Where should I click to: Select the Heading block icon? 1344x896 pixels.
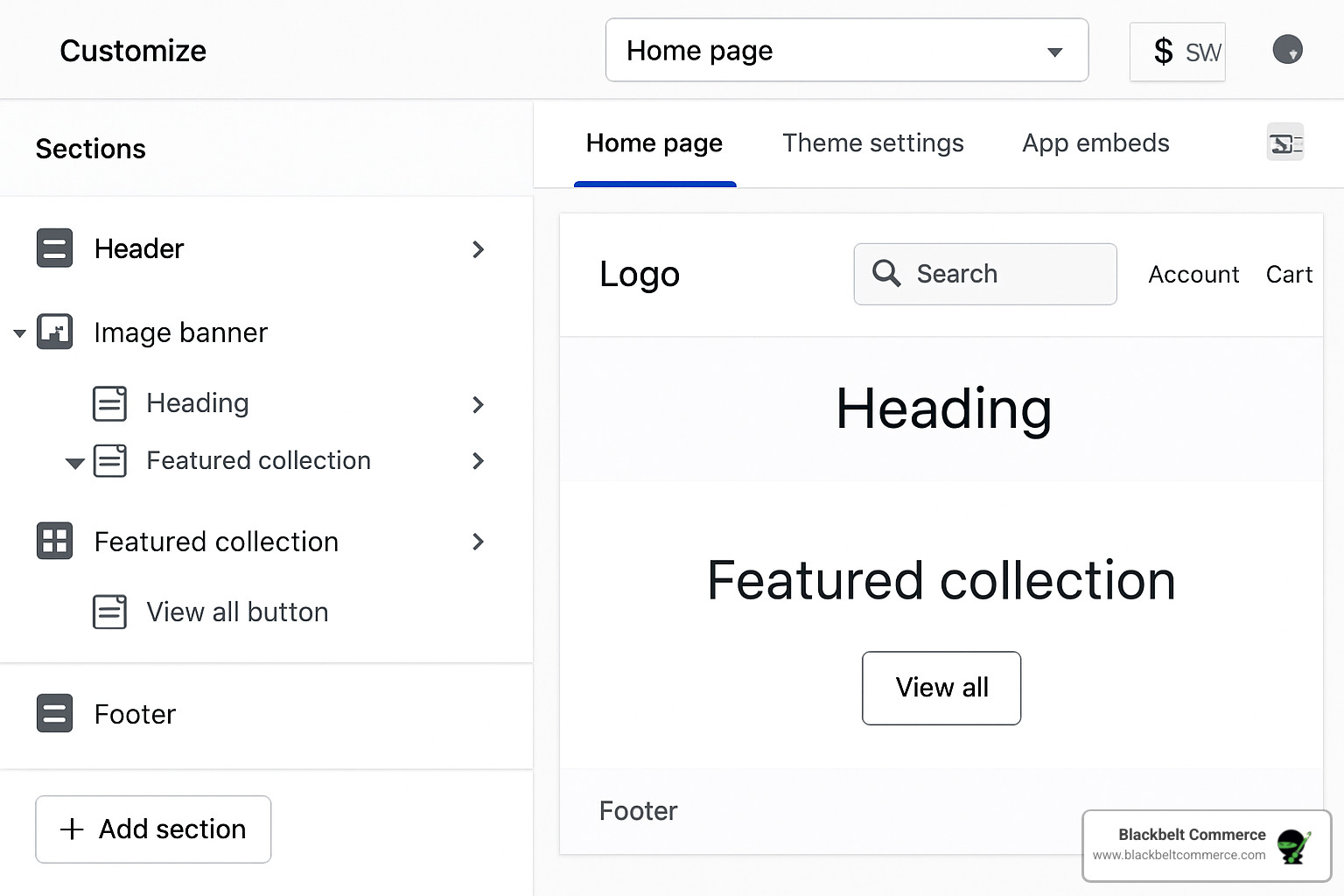pyautogui.click(x=110, y=403)
